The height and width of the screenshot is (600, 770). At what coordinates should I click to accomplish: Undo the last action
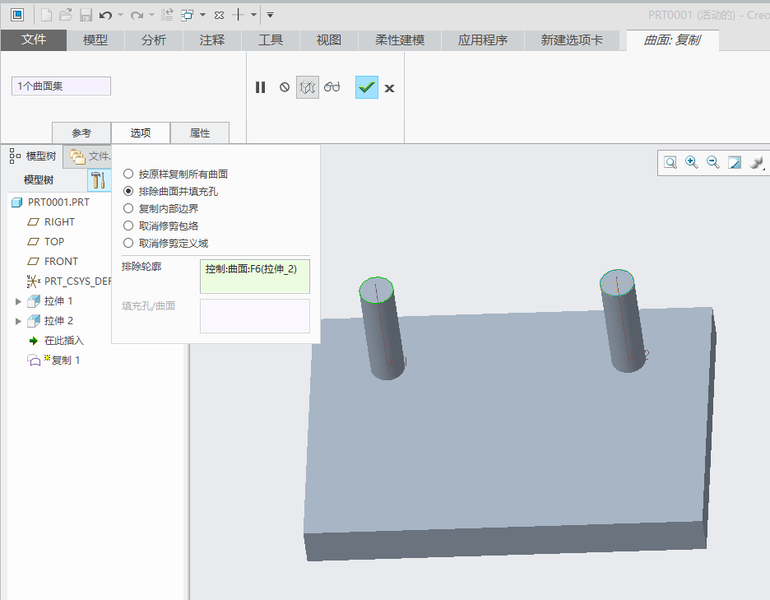(105, 15)
